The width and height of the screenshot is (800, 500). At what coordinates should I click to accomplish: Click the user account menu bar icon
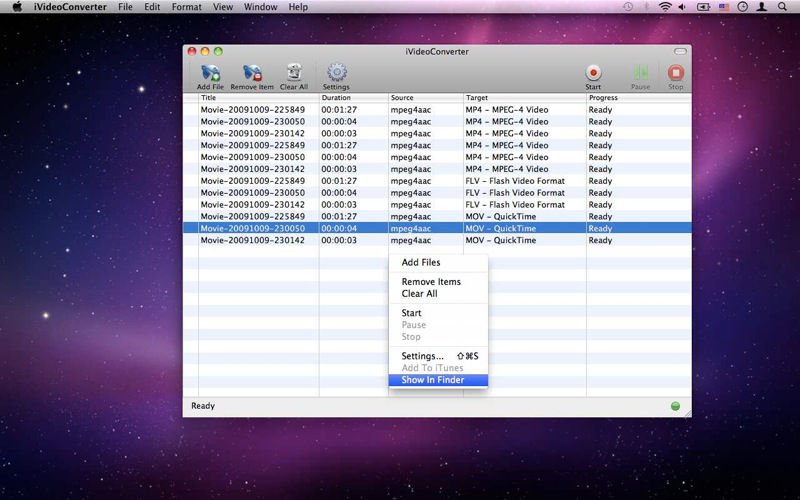tap(762, 7)
